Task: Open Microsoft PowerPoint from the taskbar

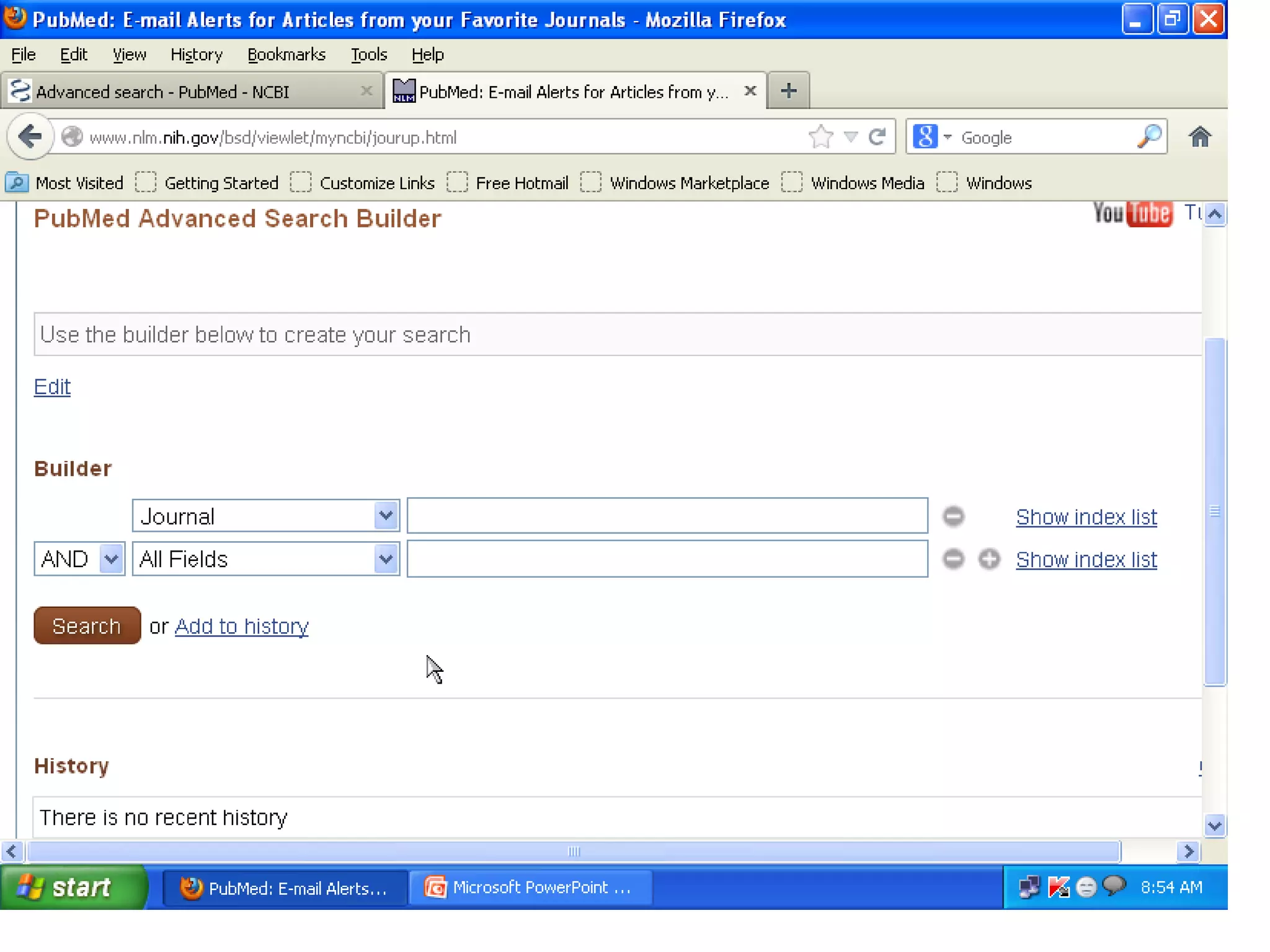Action: coord(531,888)
